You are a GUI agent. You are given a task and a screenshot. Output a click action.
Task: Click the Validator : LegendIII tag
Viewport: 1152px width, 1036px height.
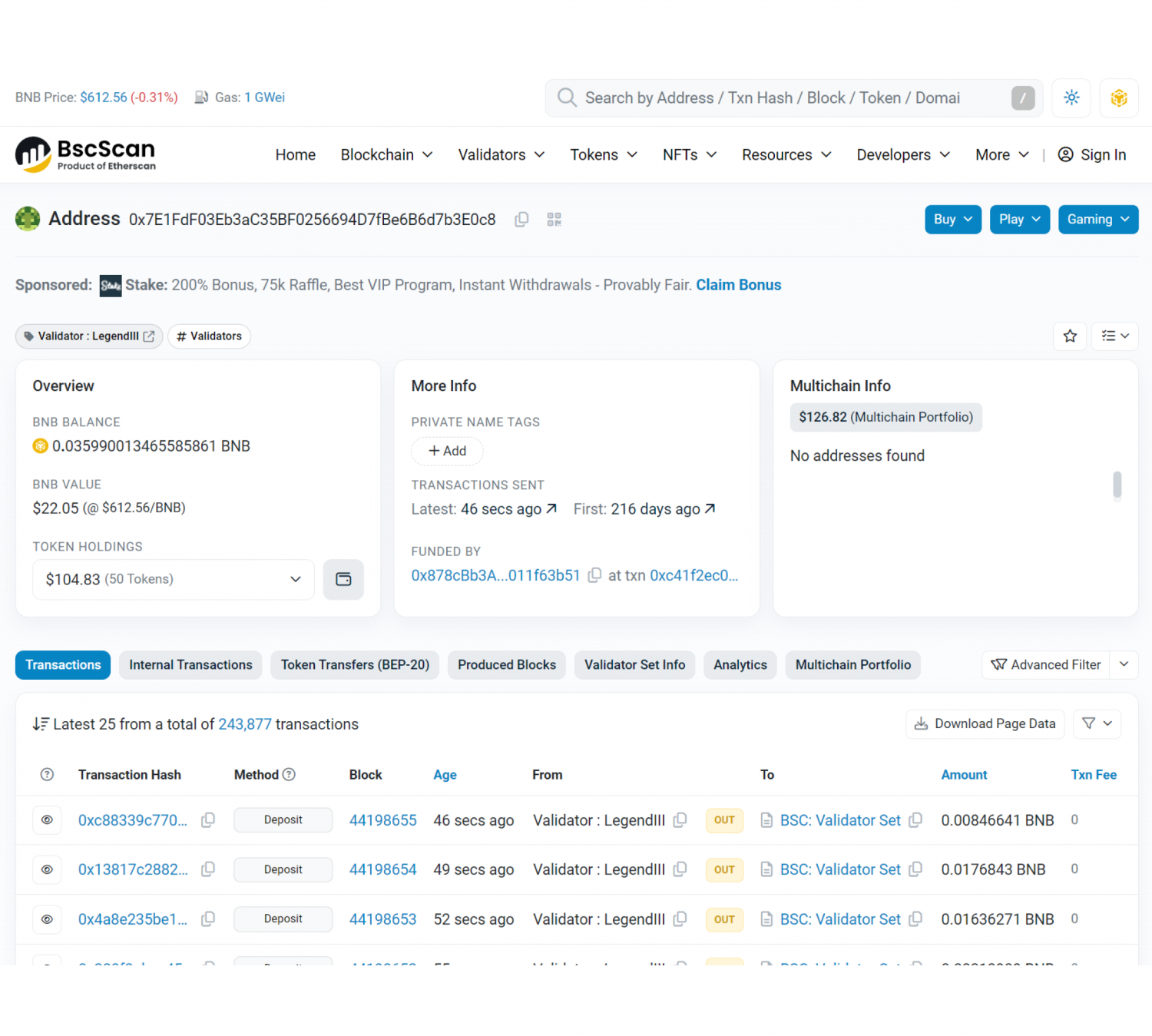pyautogui.click(x=89, y=336)
